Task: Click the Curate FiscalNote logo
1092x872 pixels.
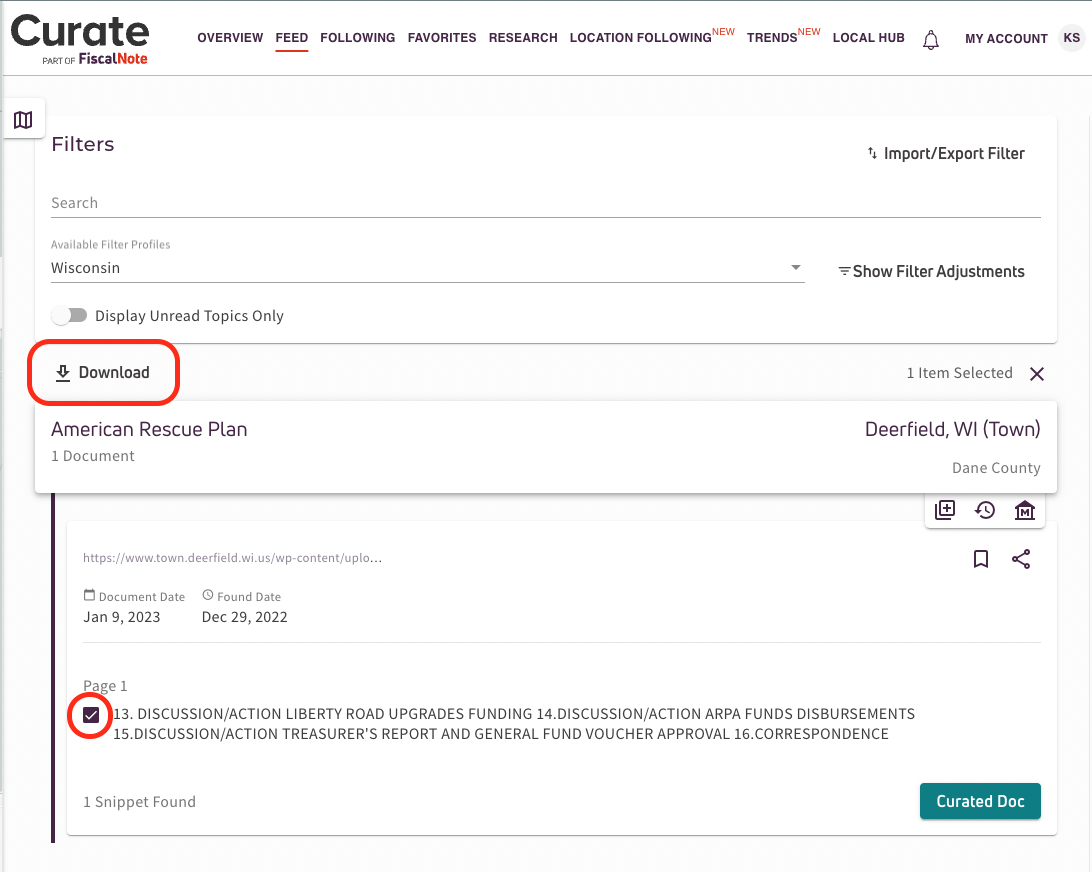Action: (79, 40)
